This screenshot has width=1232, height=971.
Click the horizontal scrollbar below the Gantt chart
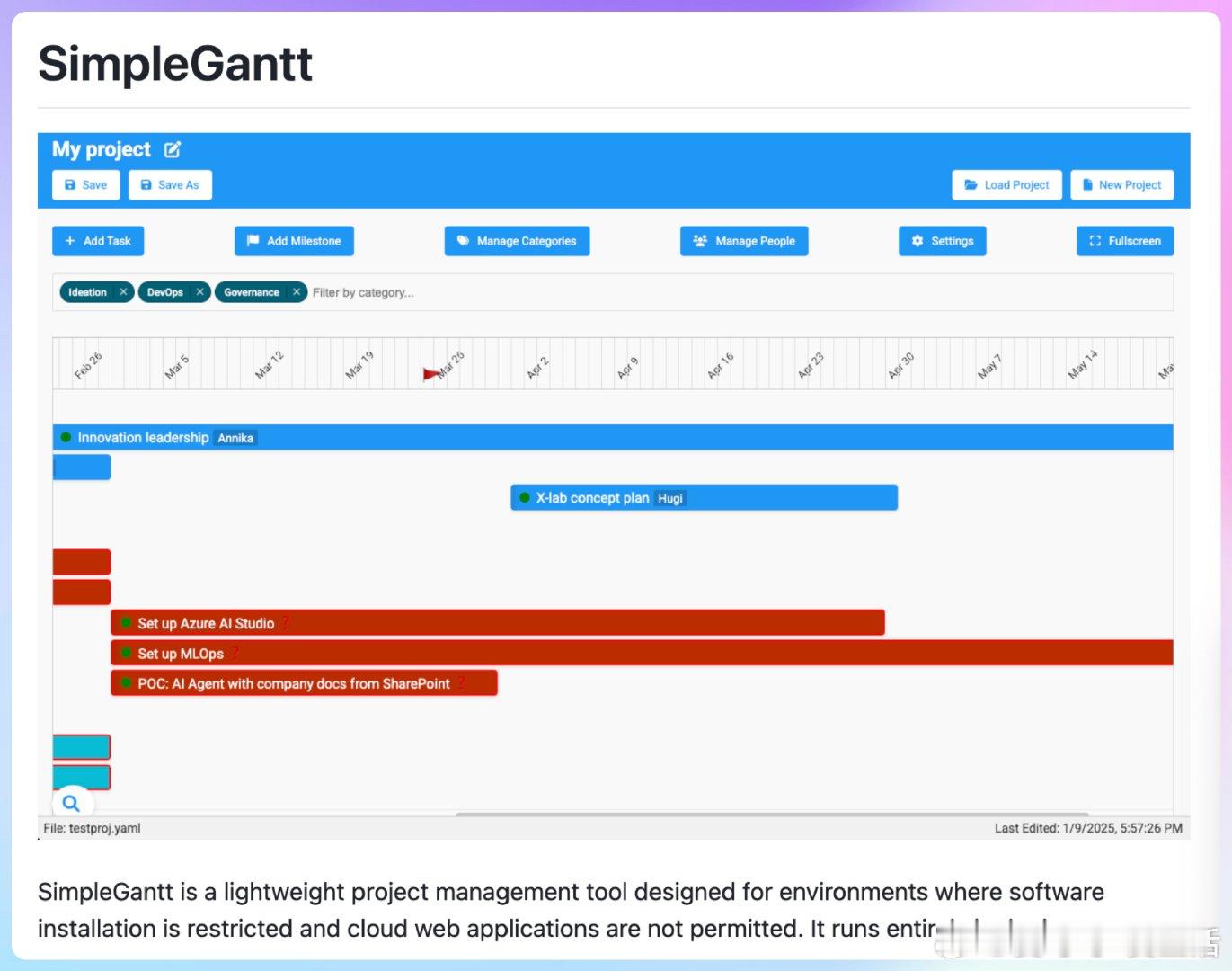(772, 815)
